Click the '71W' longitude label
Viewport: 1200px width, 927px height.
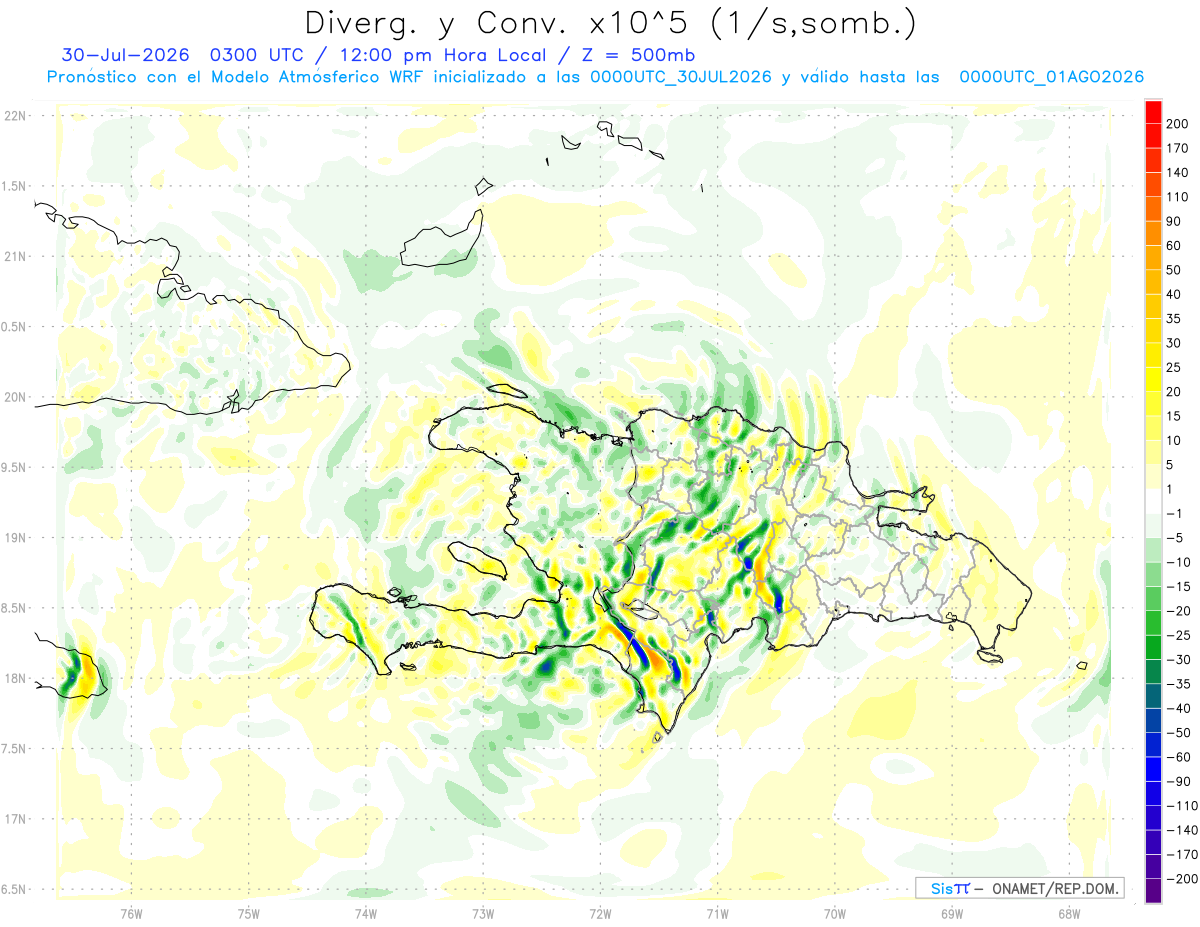(717, 914)
